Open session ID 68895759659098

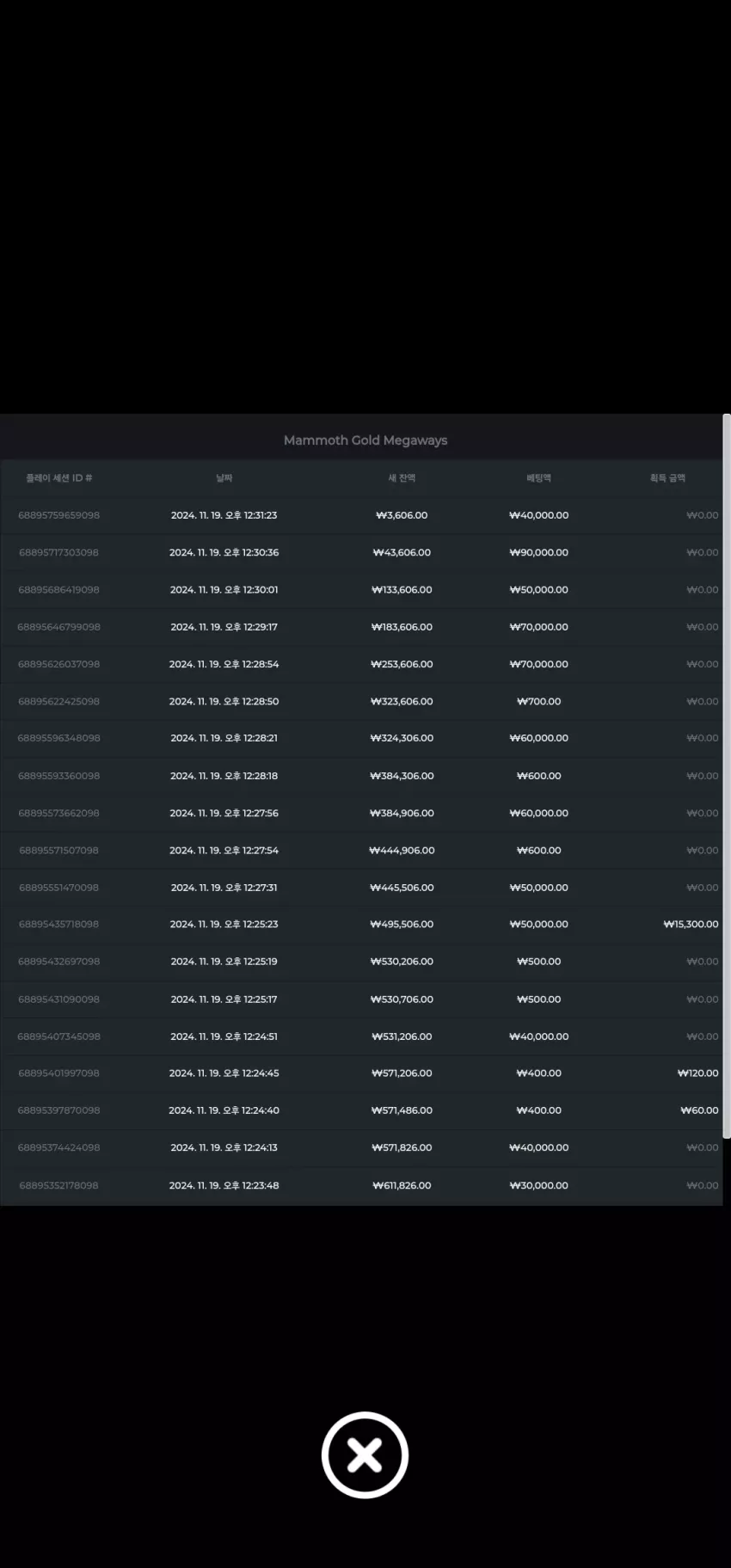tap(58, 515)
